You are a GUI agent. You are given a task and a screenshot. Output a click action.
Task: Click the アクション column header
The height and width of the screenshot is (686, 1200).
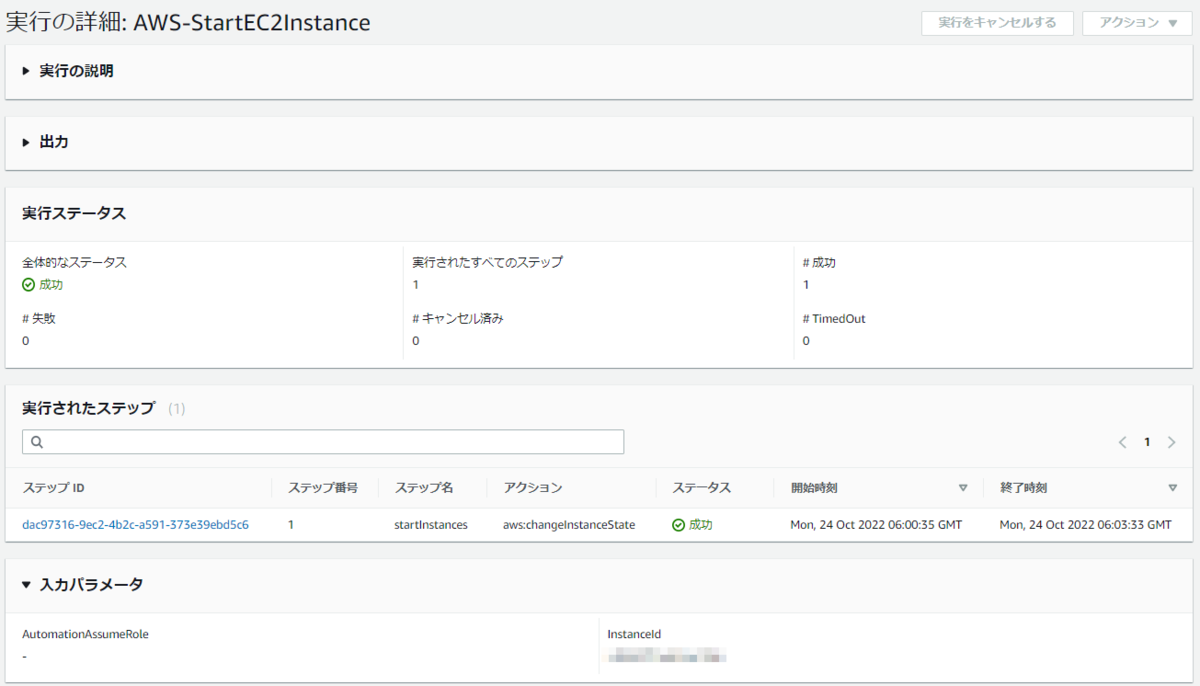point(533,488)
